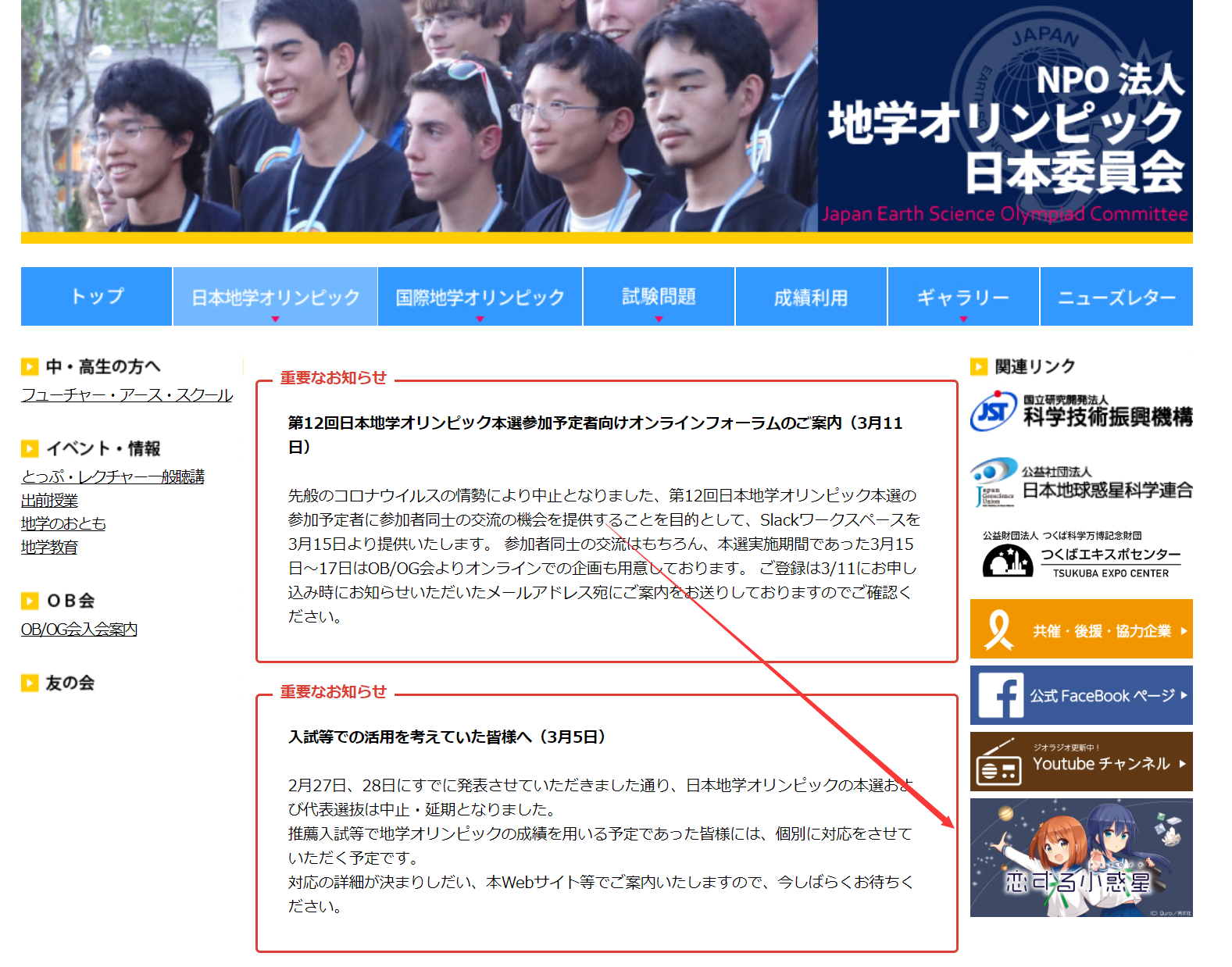Click yellow arrow icon beside ＯＢ会

30,601
